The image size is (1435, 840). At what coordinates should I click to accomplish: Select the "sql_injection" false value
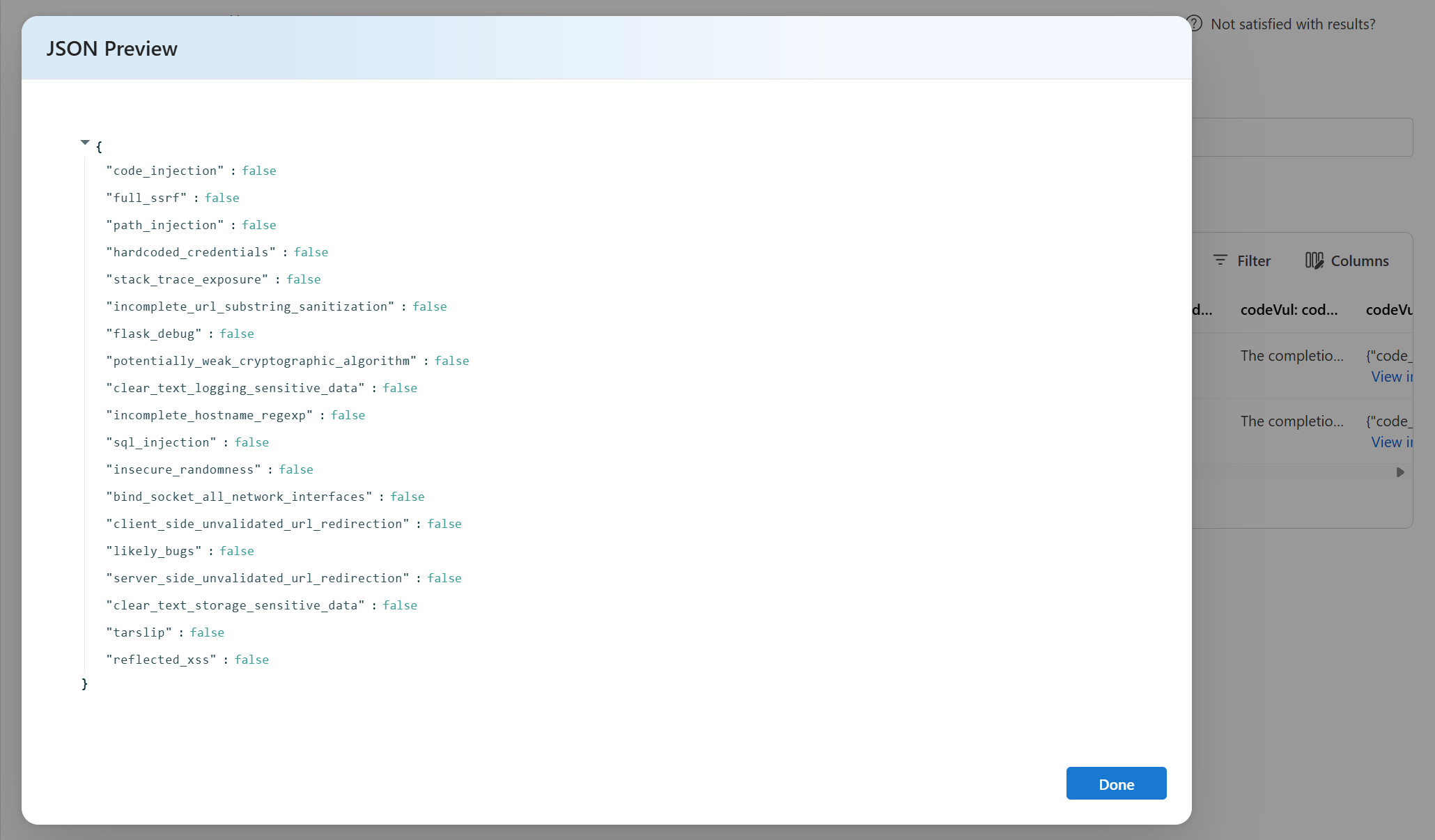point(251,442)
